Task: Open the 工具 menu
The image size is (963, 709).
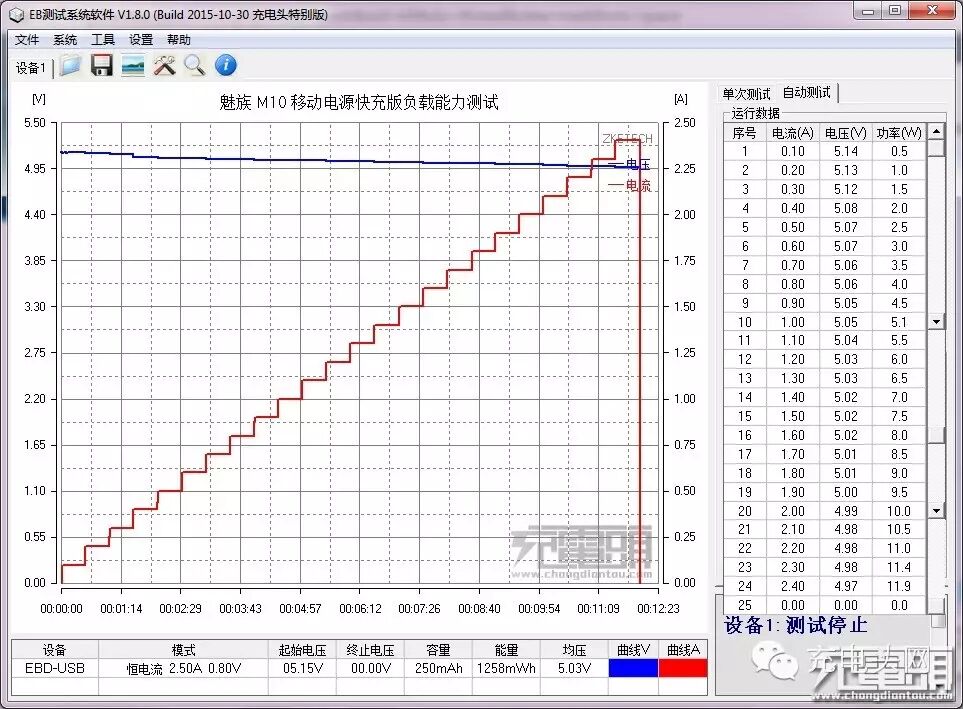Action: tap(103, 40)
